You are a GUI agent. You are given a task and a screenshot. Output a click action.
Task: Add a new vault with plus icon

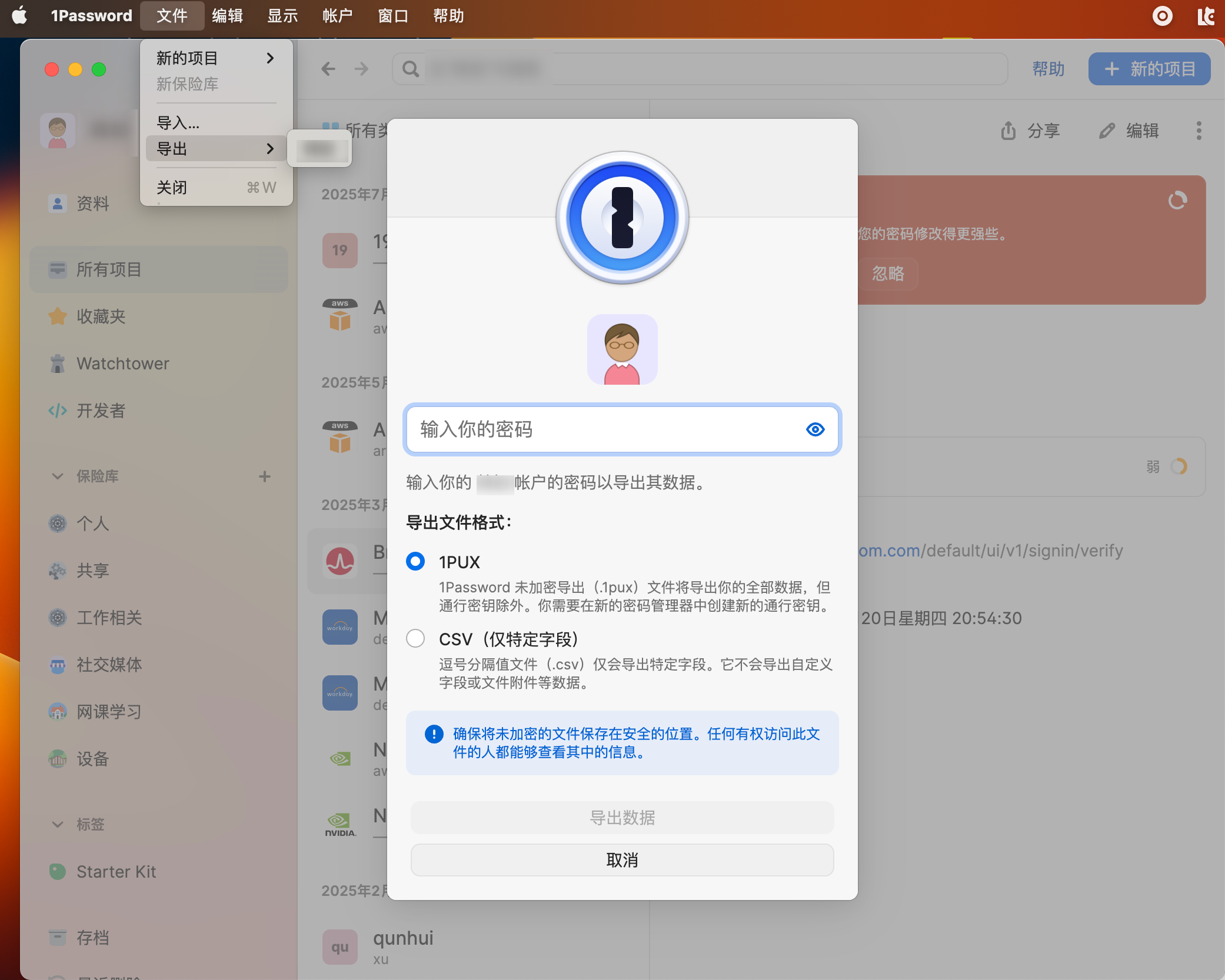pyautogui.click(x=265, y=476)
